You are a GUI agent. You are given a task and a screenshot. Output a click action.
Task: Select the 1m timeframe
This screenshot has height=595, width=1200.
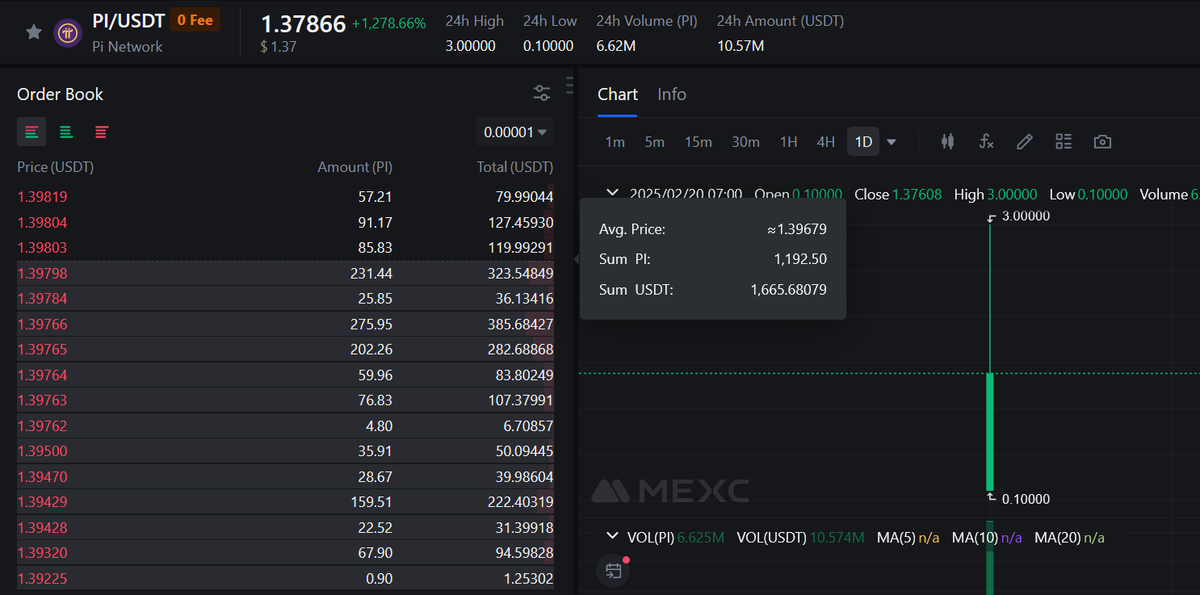point(615,142)
